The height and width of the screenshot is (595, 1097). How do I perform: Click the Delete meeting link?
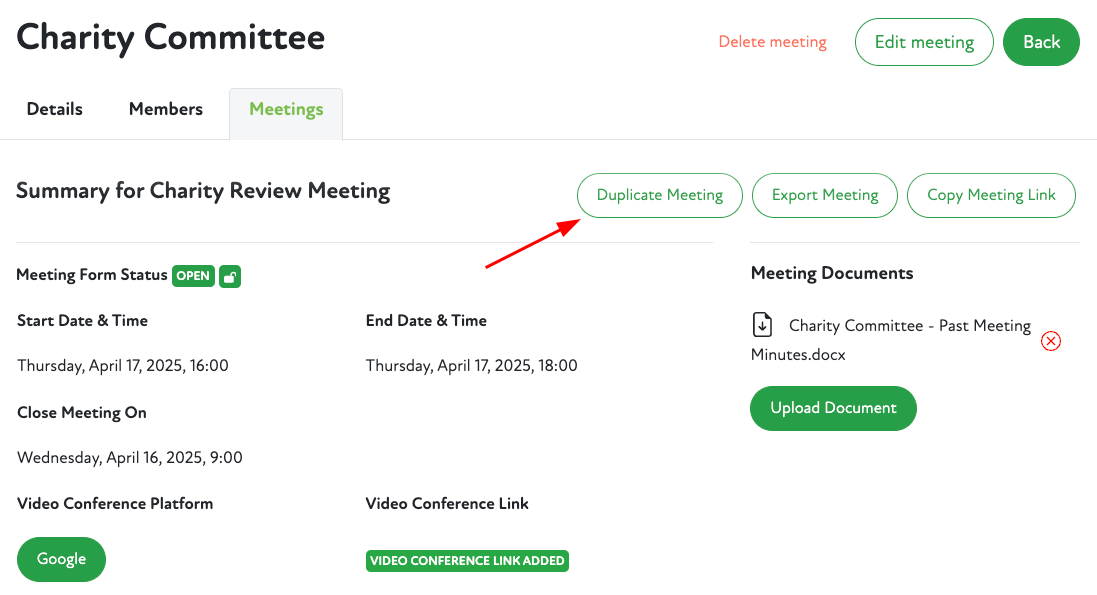click(772, 42)
